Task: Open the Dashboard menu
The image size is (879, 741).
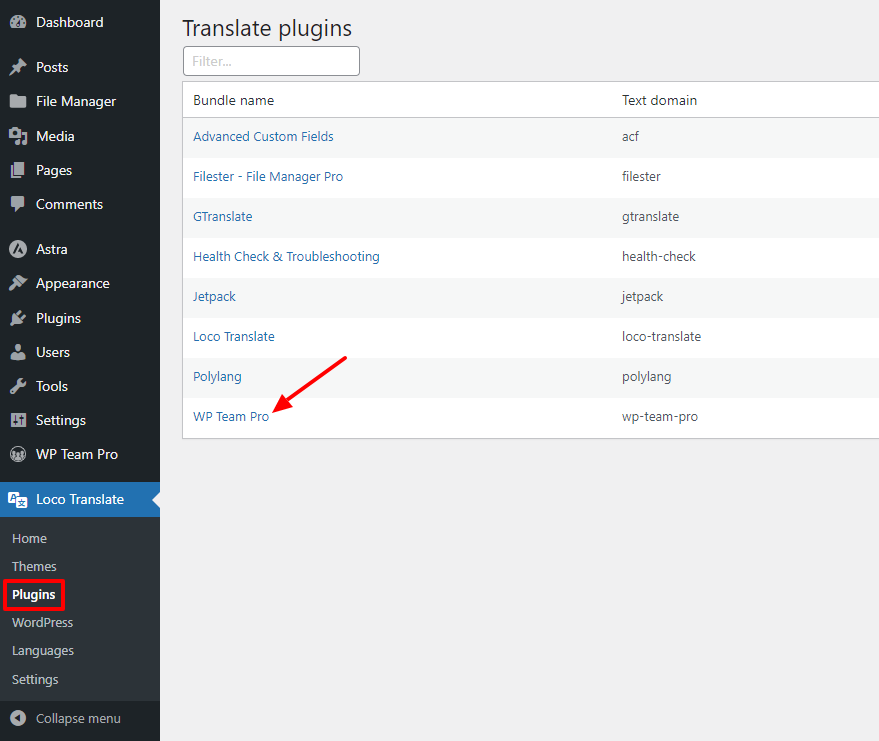Action: 70,22
